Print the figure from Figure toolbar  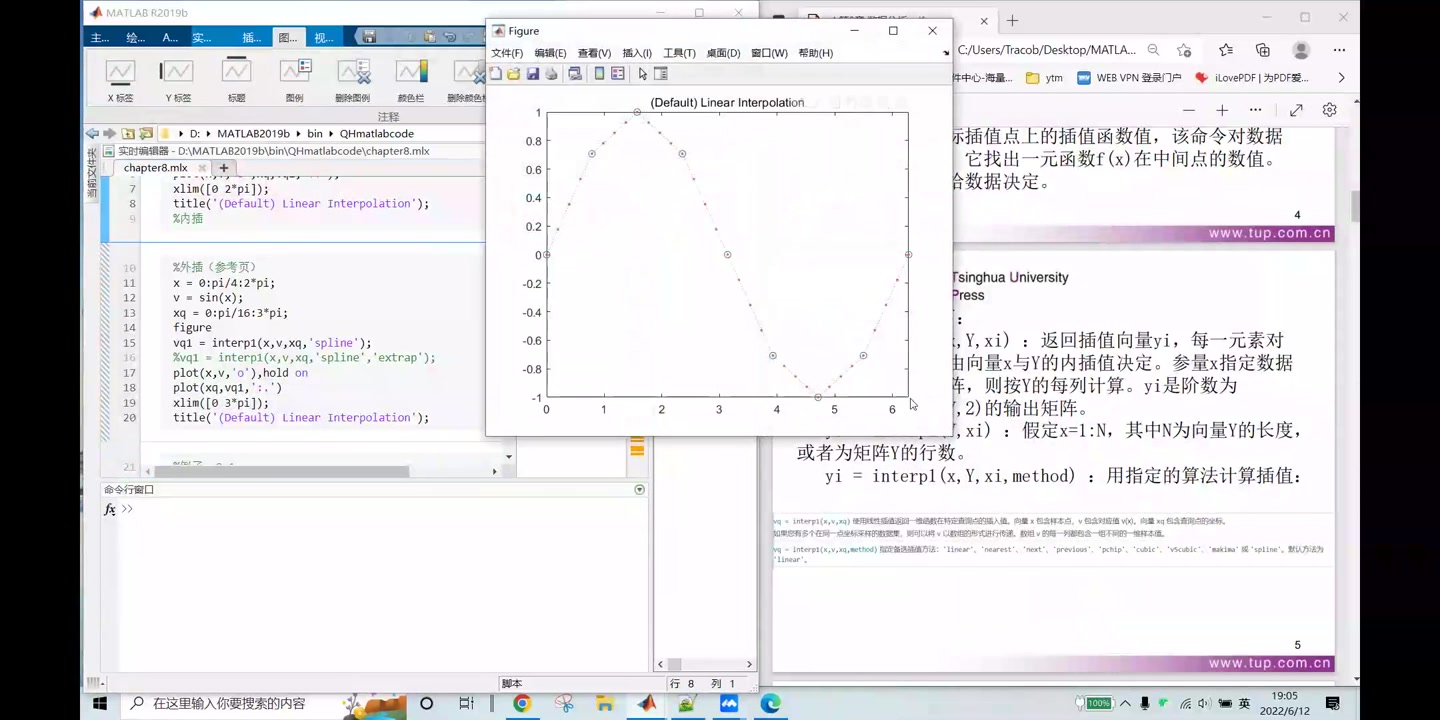(550, 74)
